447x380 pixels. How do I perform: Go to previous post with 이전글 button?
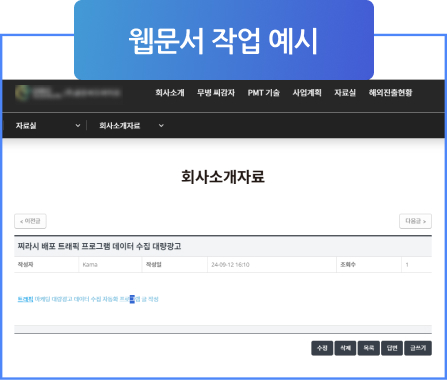30,221
